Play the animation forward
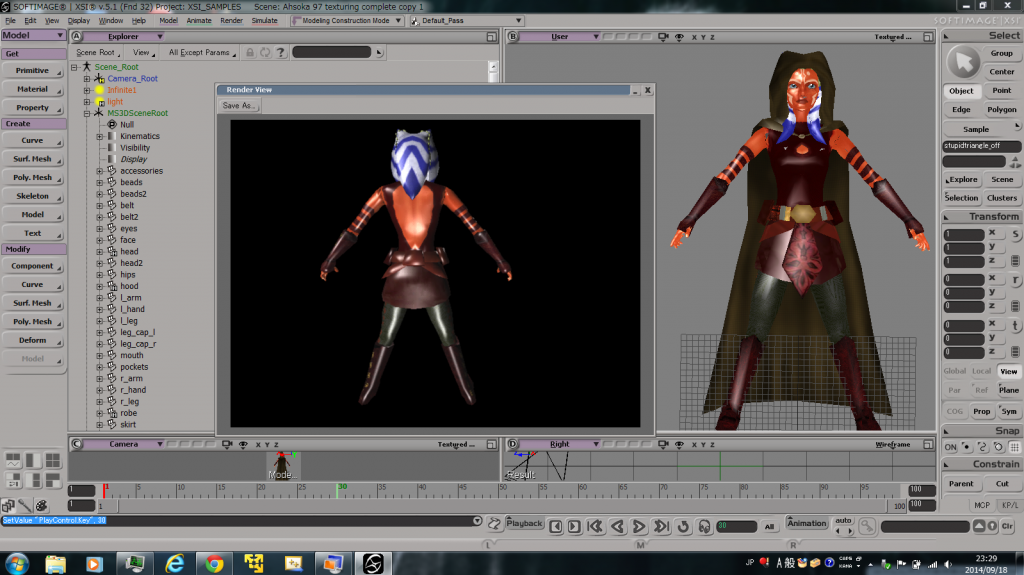Viewport: 1024px width, 575px height. click(x=639, y=526)
